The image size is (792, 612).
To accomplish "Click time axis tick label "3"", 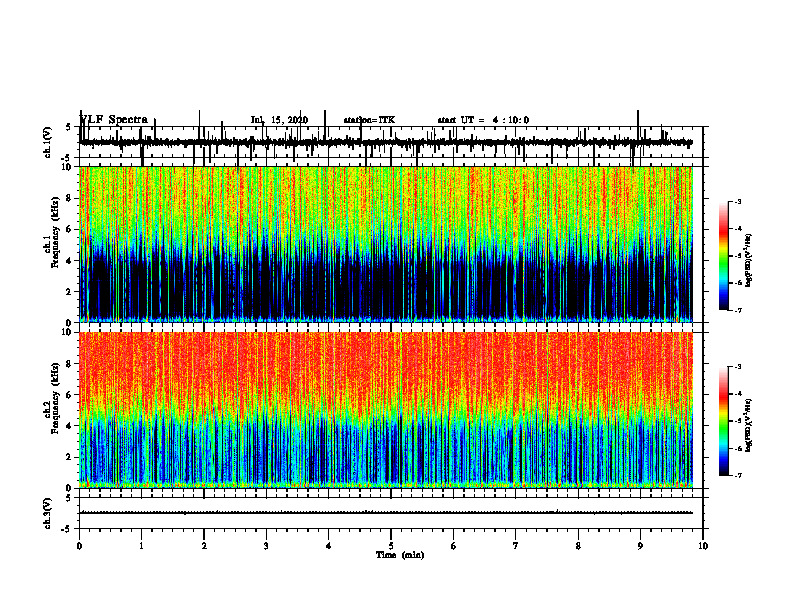I will [x=266, y=546].
